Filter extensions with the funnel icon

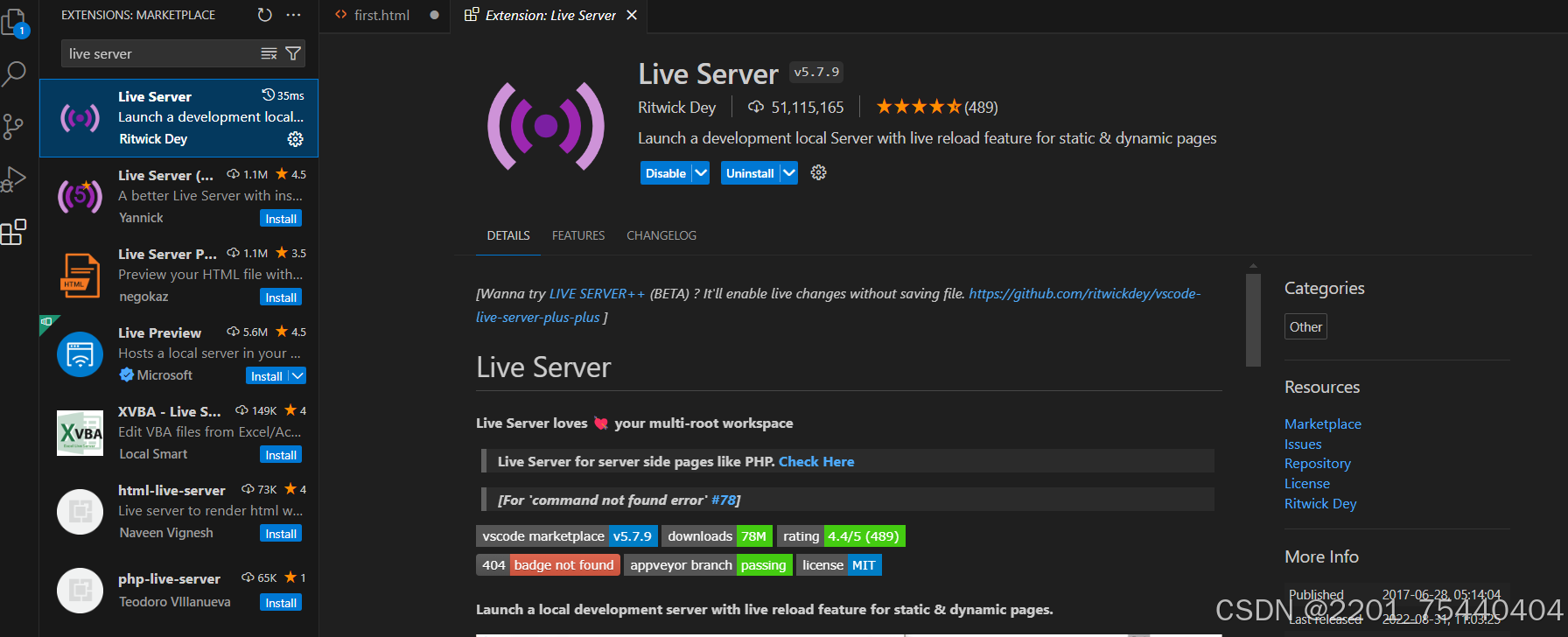293,53
